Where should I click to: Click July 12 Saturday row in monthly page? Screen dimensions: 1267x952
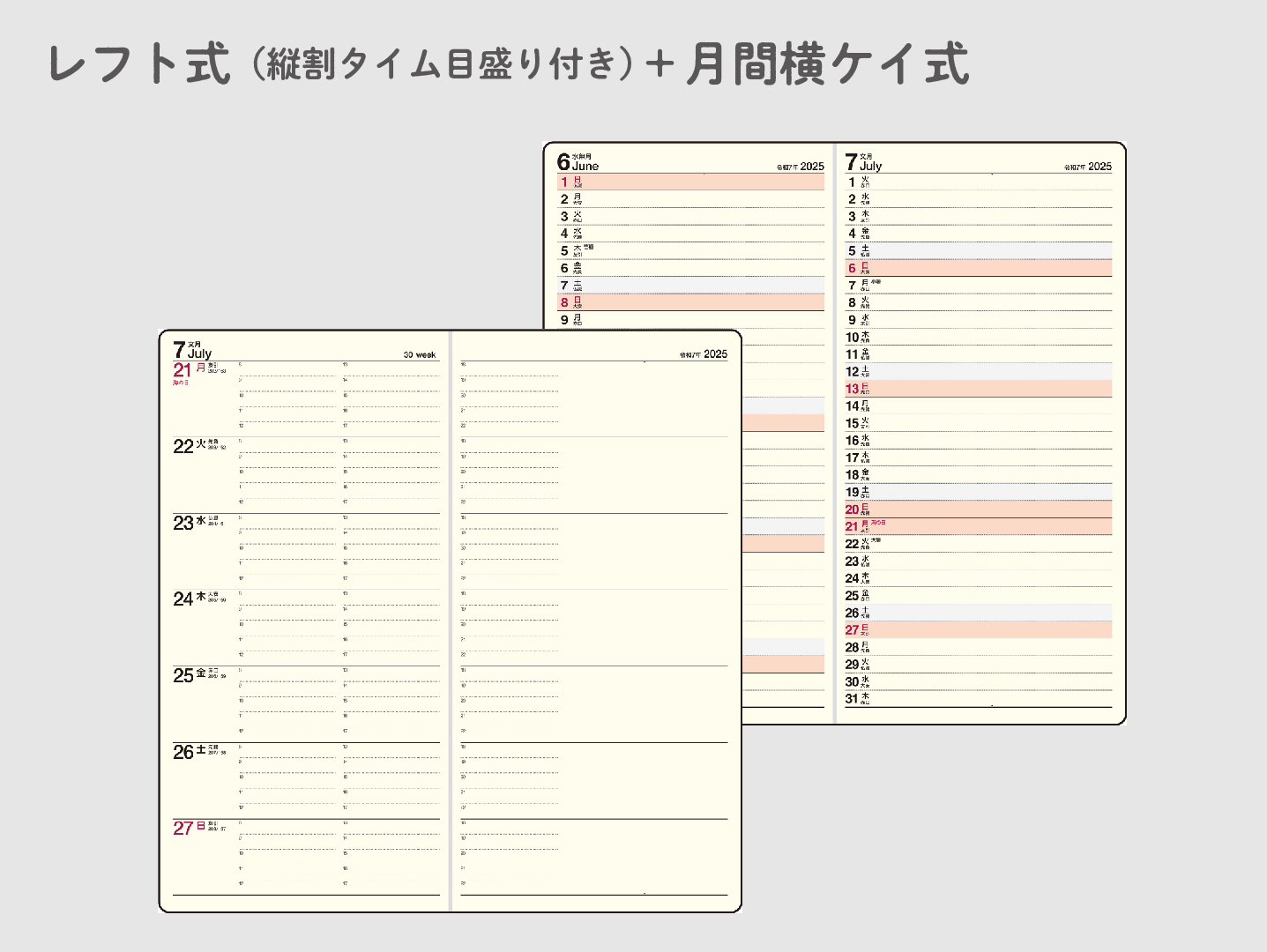click(x=978, y=371)
